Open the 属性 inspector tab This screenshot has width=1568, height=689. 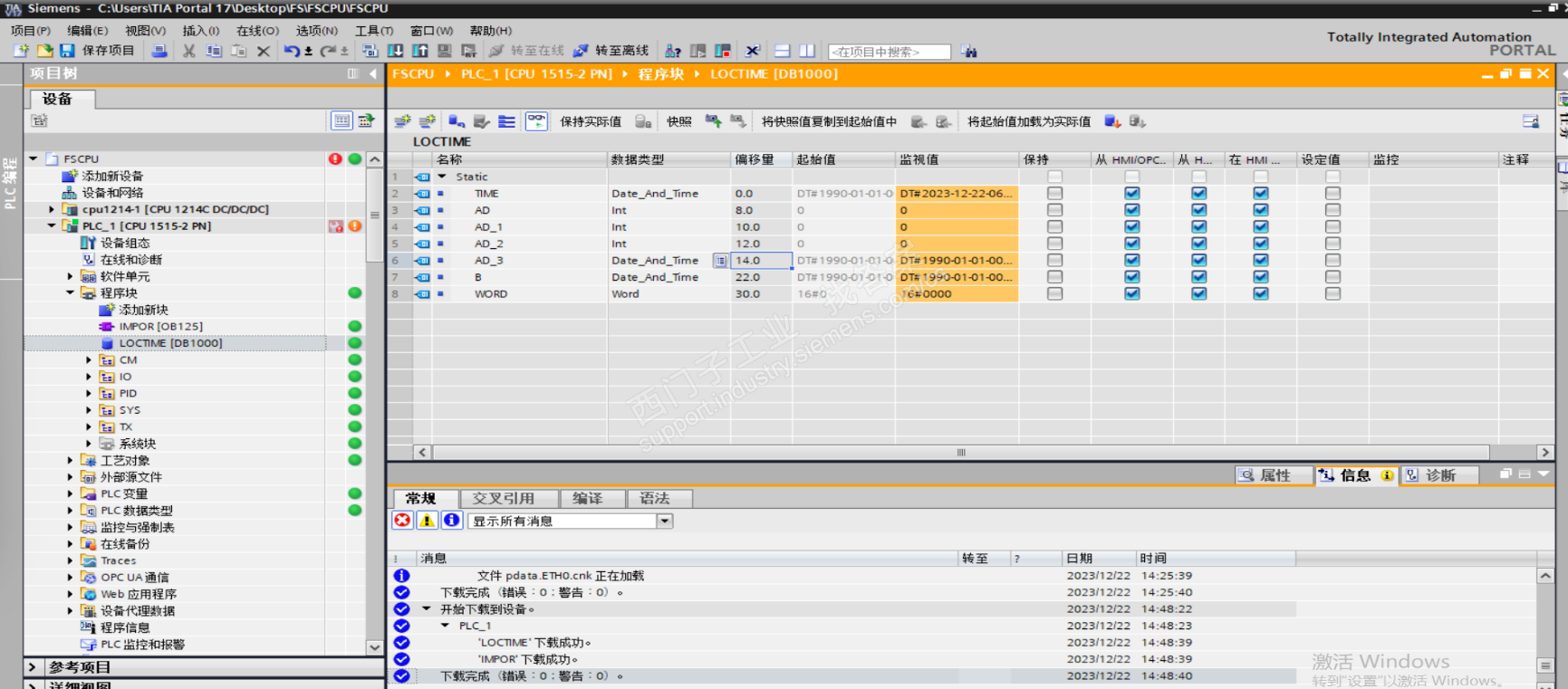1275,475
